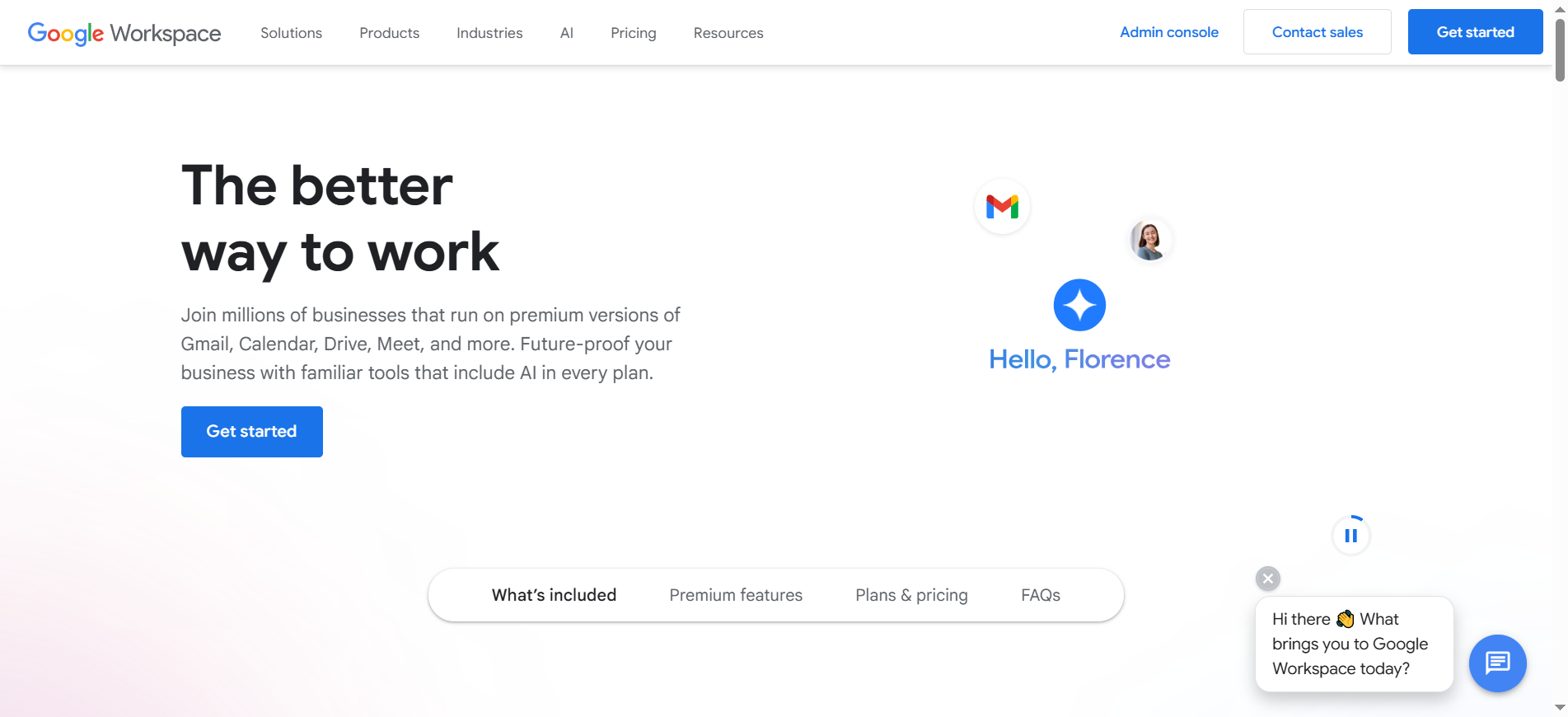The width and height of the screenshot is (1568, 717).
Task: Click the Gmail icon in the hero animation
Action: 1001,206
